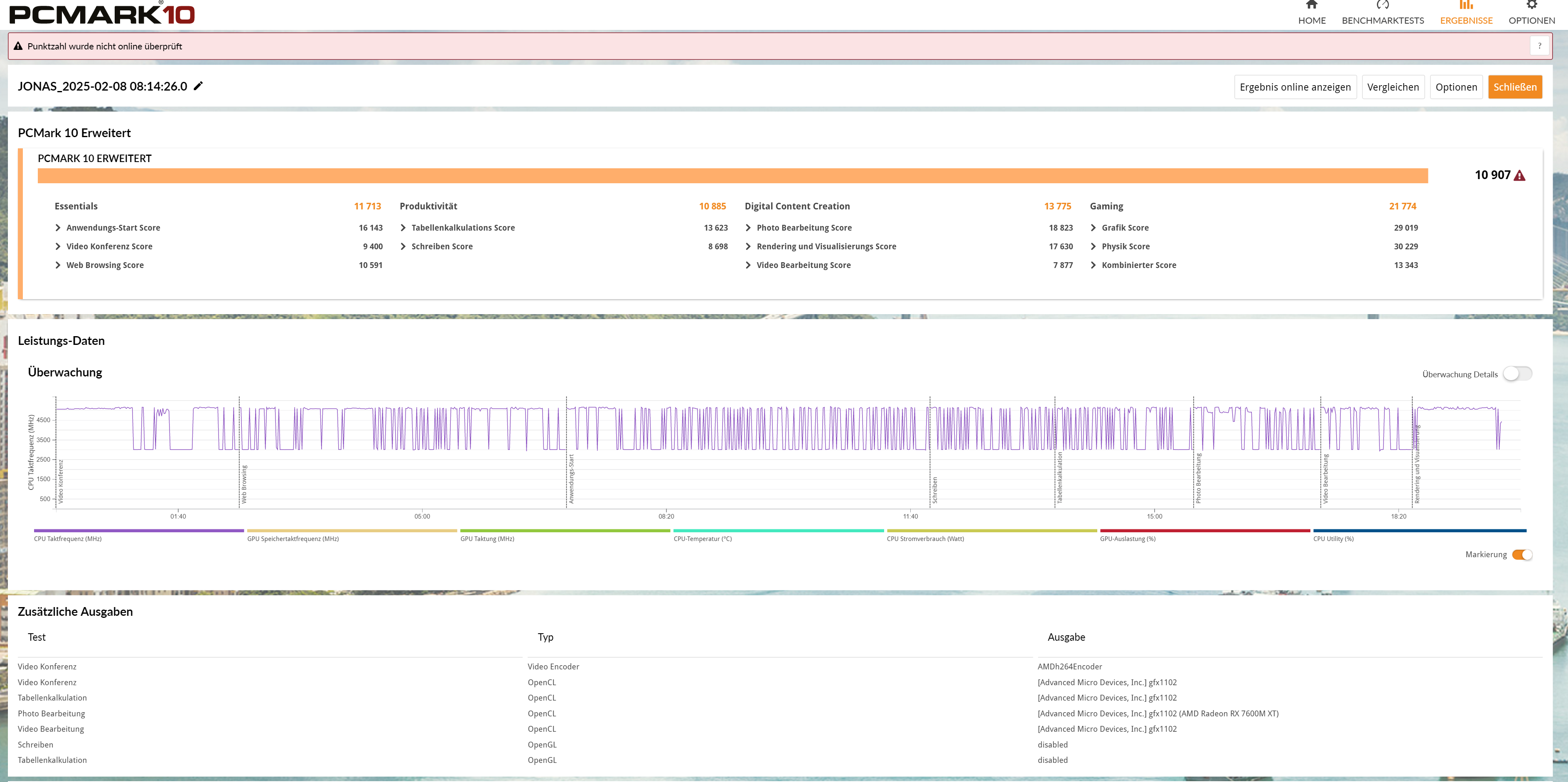The width and height of the screenshot is (1568, 782).
Task: Expand Photo Bearbeitung Score row
Action: click(749, 228)
